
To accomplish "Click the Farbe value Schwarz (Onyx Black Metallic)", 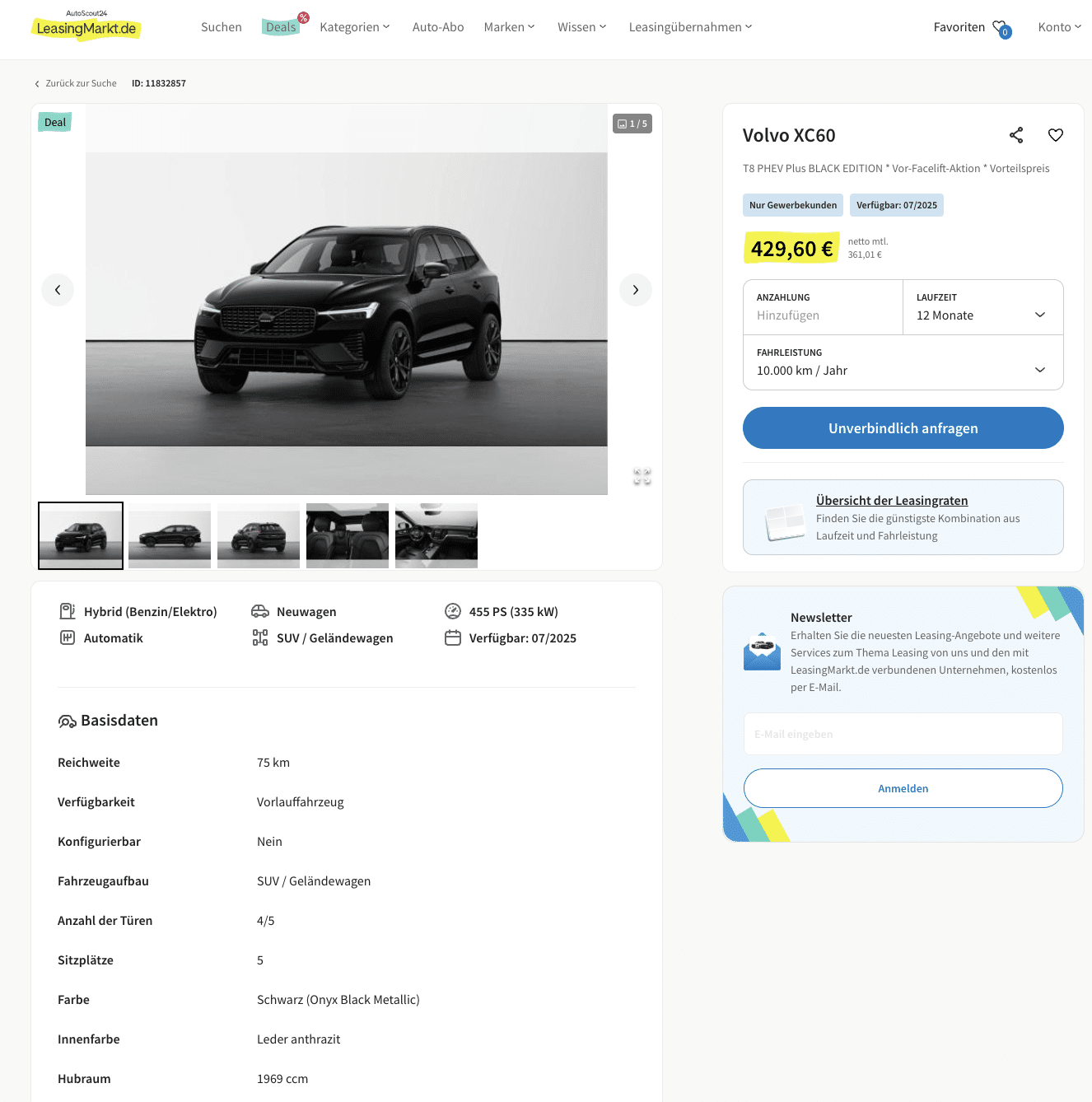I will [x=338, y=1000].
